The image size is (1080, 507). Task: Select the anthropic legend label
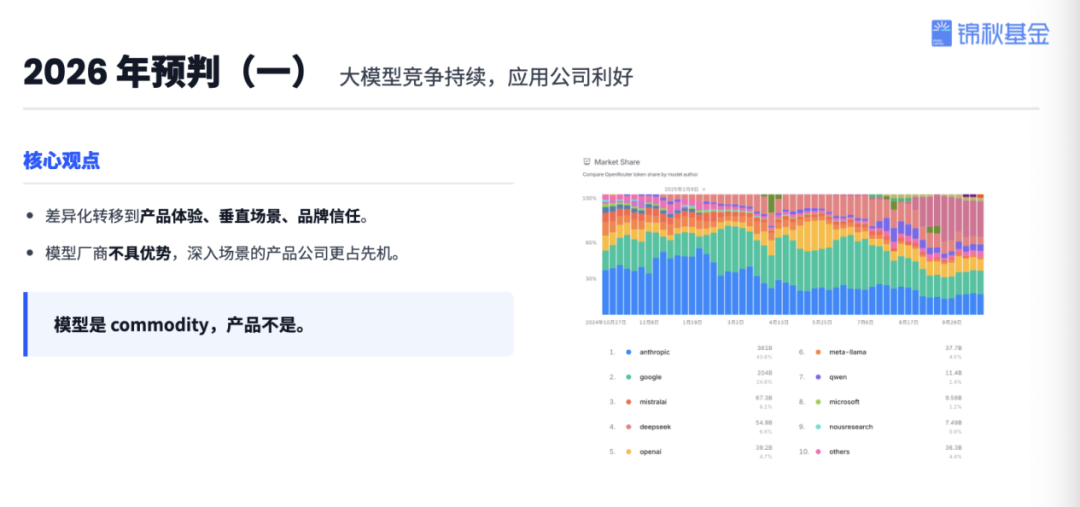pos(656,352)
